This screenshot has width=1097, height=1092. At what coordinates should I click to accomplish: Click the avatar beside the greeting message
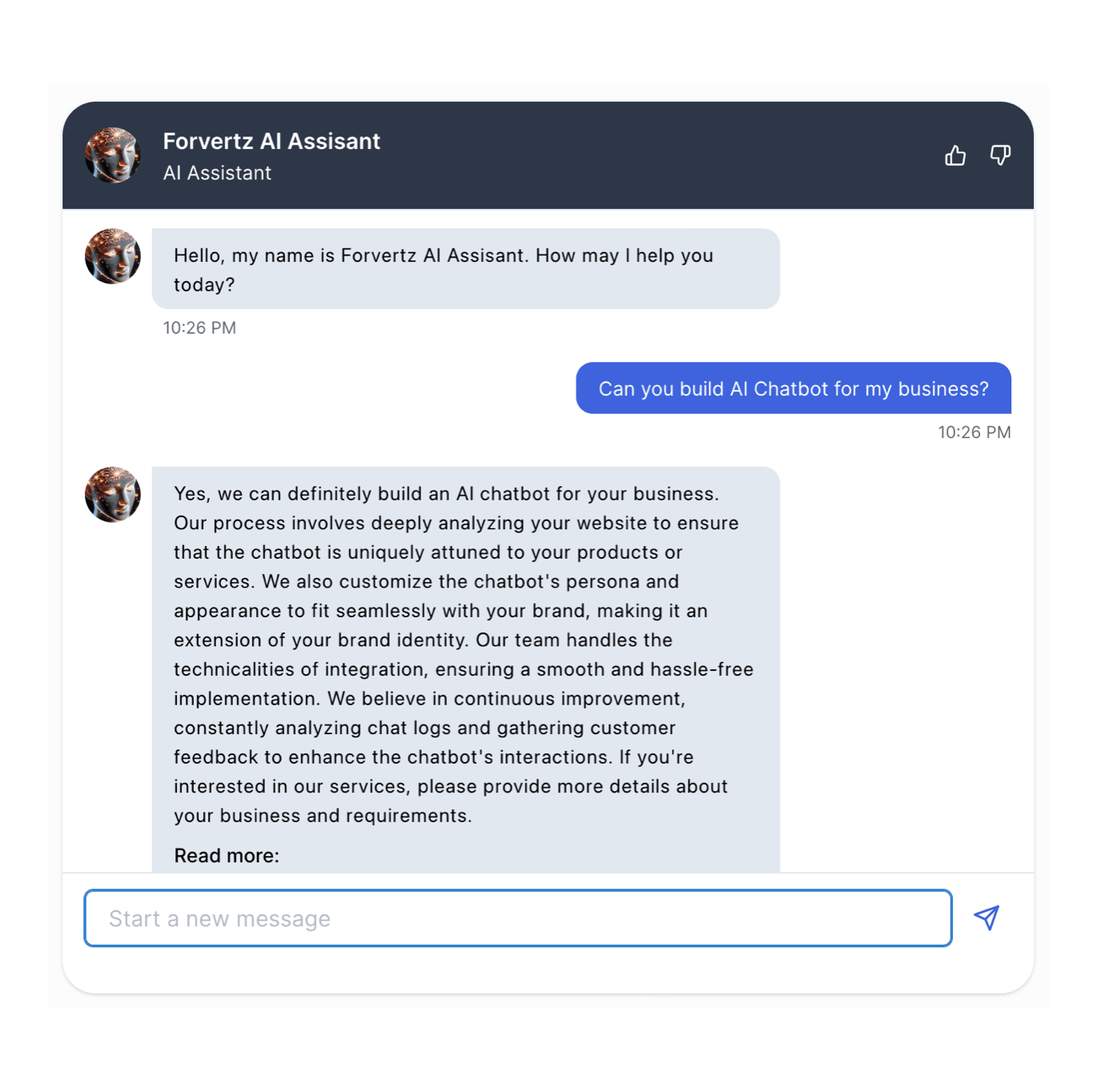click(x=113, y=256)
